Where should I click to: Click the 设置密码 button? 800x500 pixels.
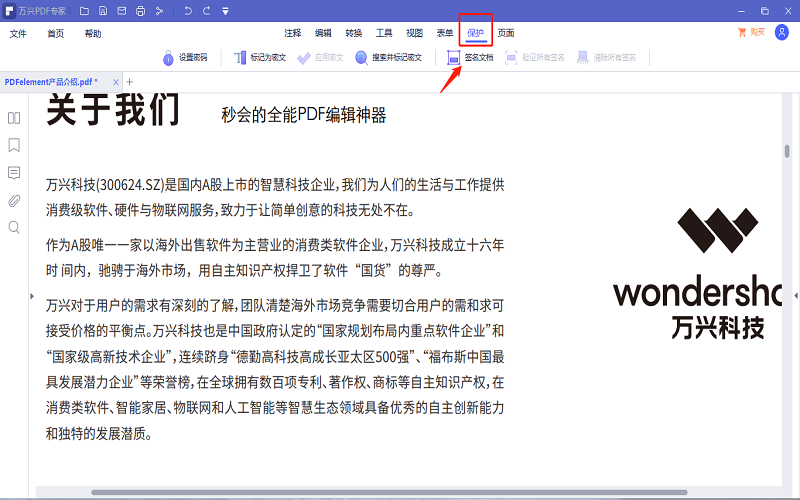184,58
